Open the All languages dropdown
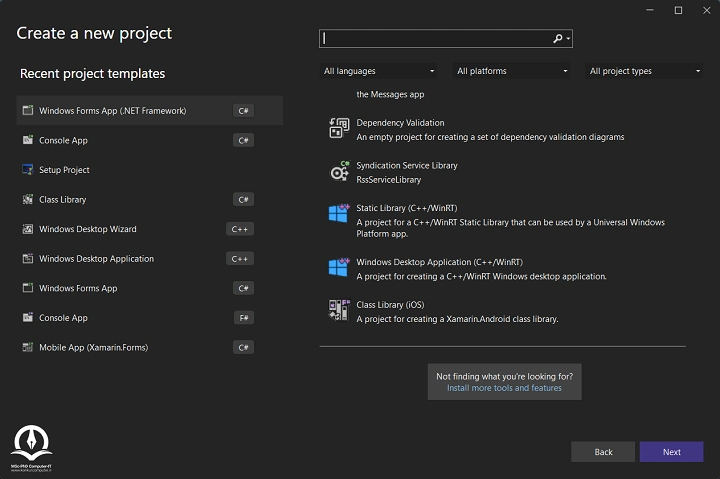 [378, 71]
